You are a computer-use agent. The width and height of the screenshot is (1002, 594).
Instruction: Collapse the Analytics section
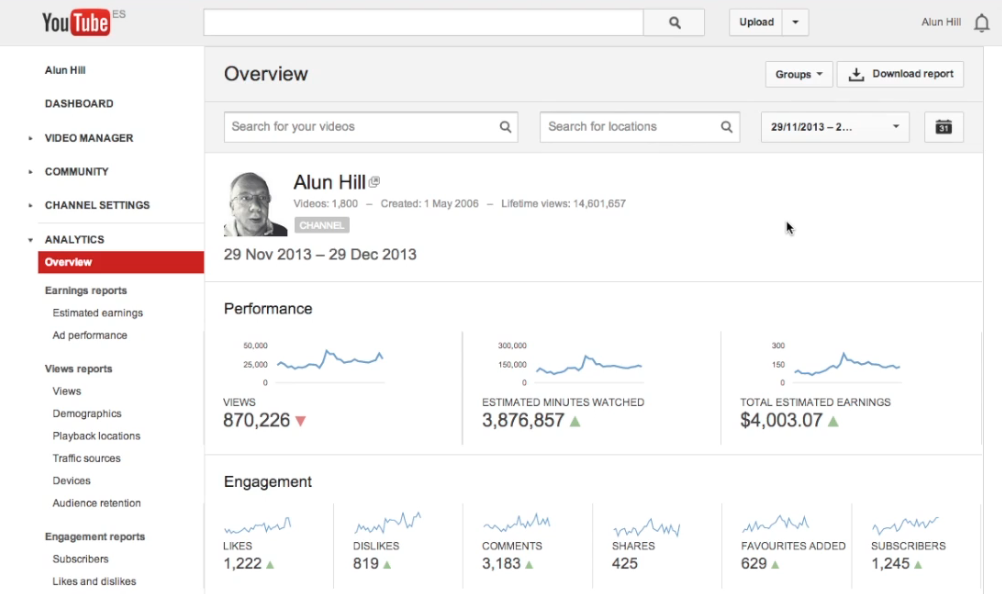[30, 240]
